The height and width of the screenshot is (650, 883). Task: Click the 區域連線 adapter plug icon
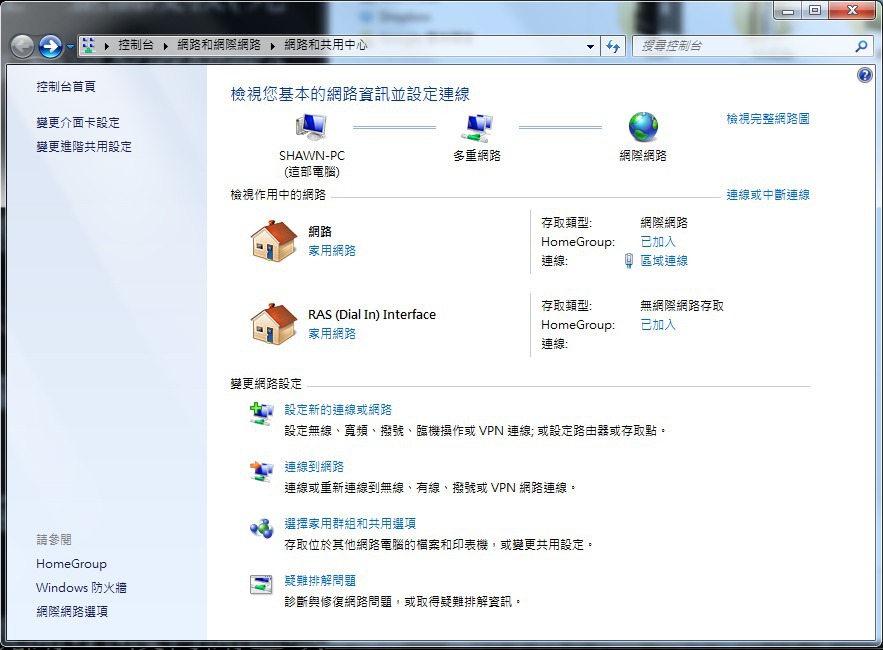(x=629, y=261)
